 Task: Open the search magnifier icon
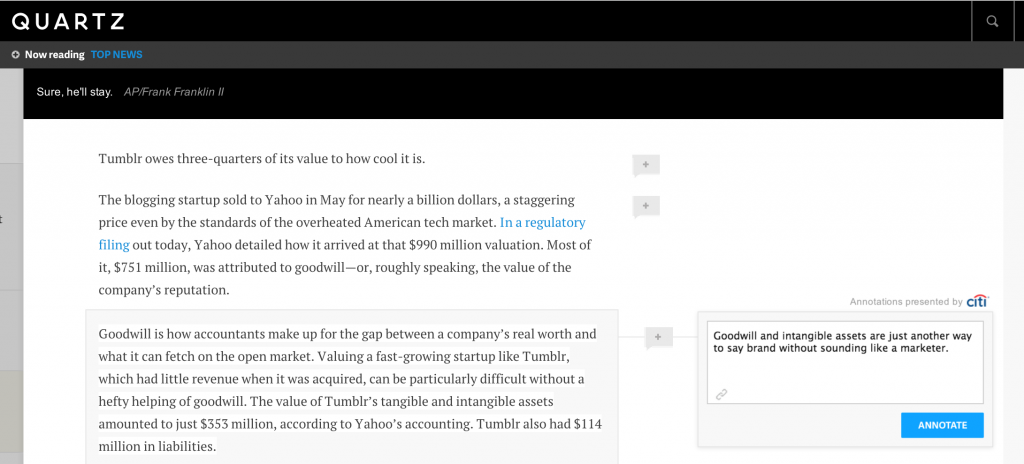coord(992,21)
